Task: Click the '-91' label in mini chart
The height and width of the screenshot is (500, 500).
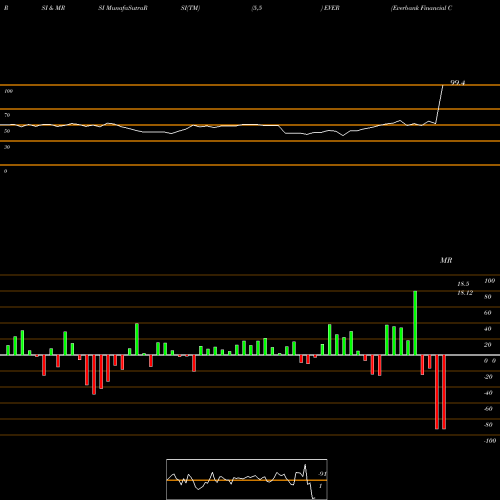Action: (x=322, y=474)
